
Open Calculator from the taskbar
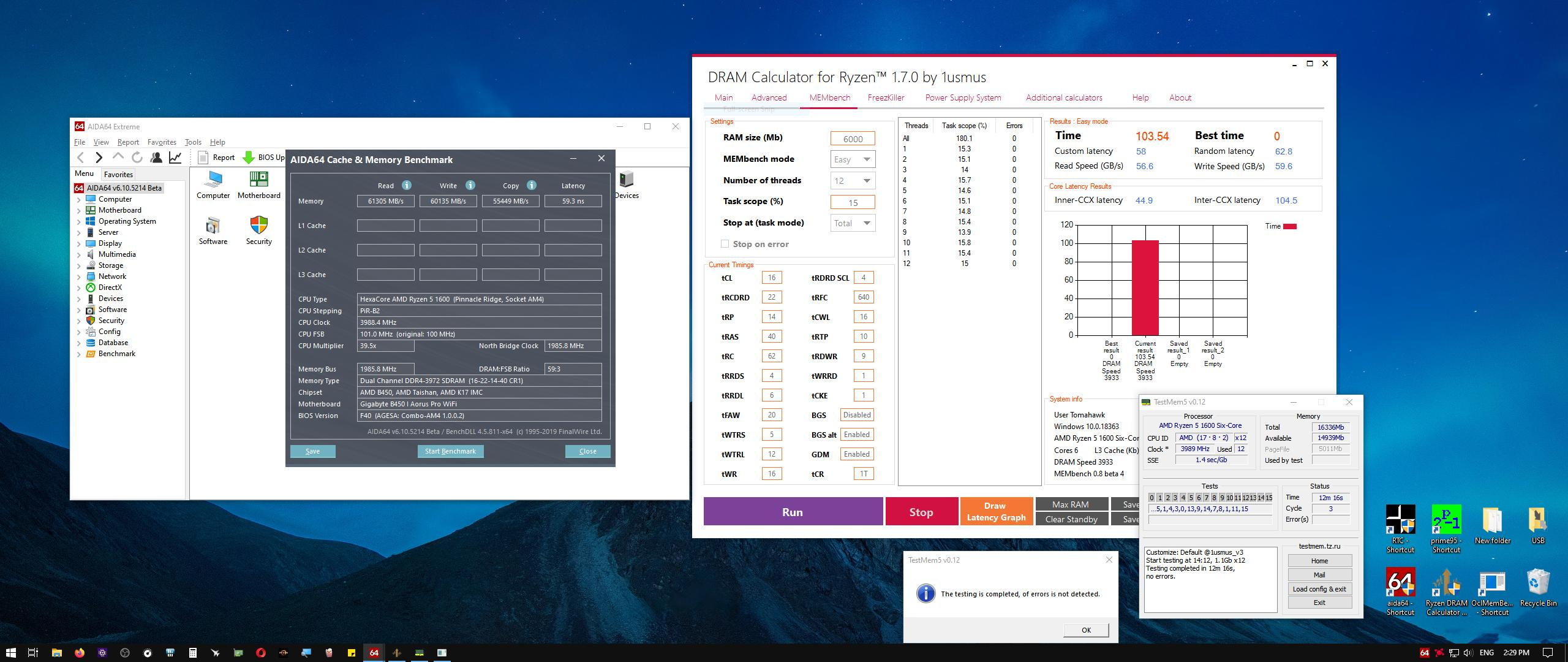click(x=193, y=652)
